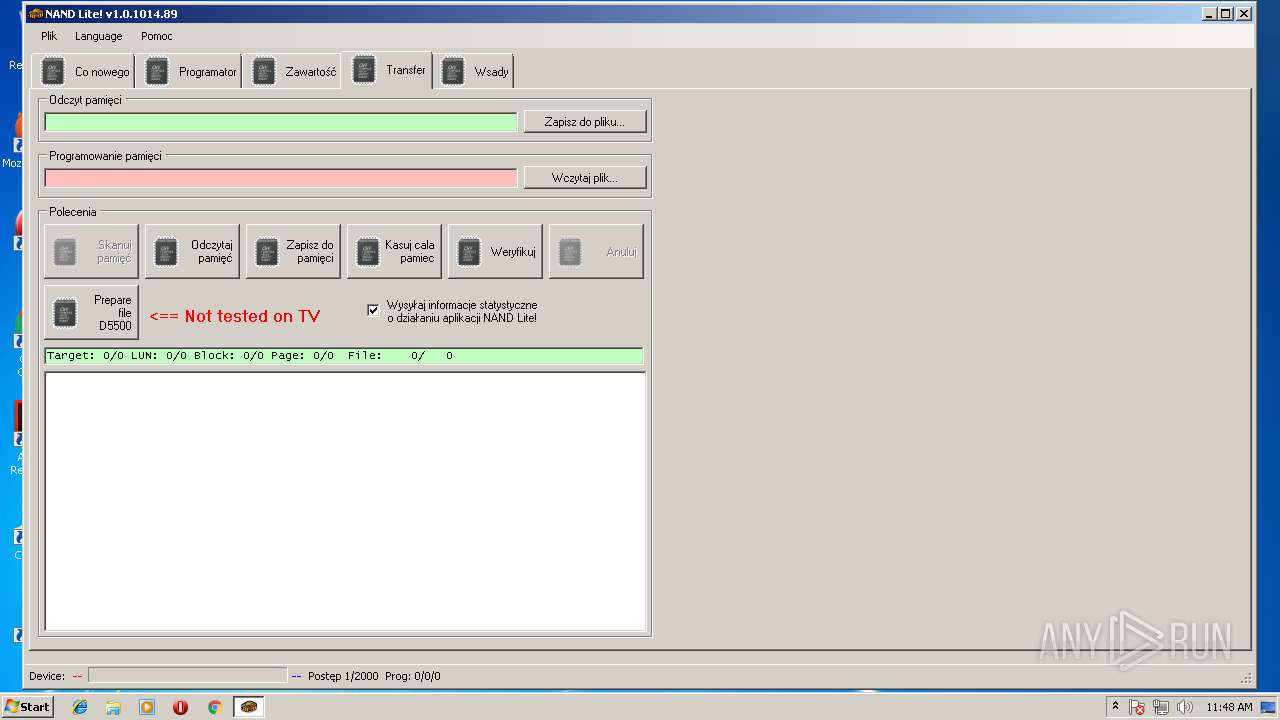
Task: Click the Show desktop tray button
Action: point(1269,707)
